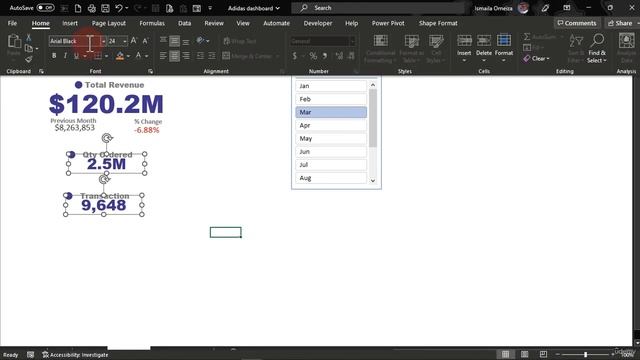Click slicer scroll down arrow
This screenshot has width=640, height=360.
coord(373,181)
